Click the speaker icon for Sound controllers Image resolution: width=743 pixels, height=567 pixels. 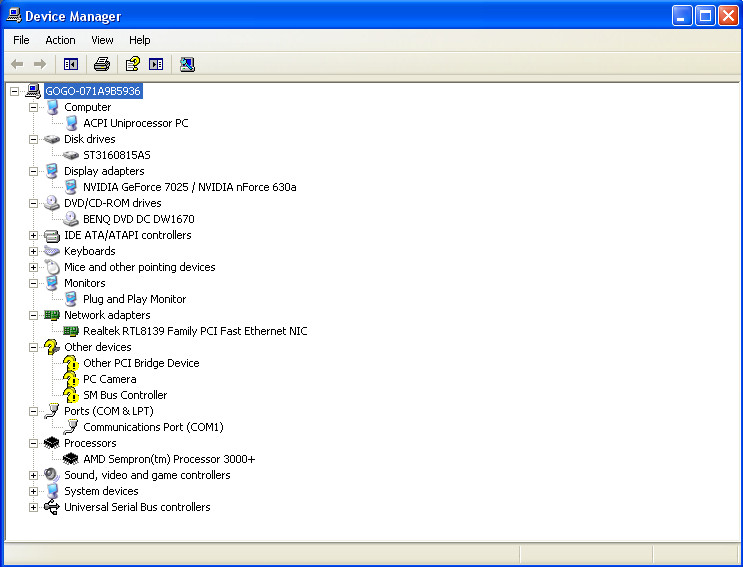coord(52,475)
